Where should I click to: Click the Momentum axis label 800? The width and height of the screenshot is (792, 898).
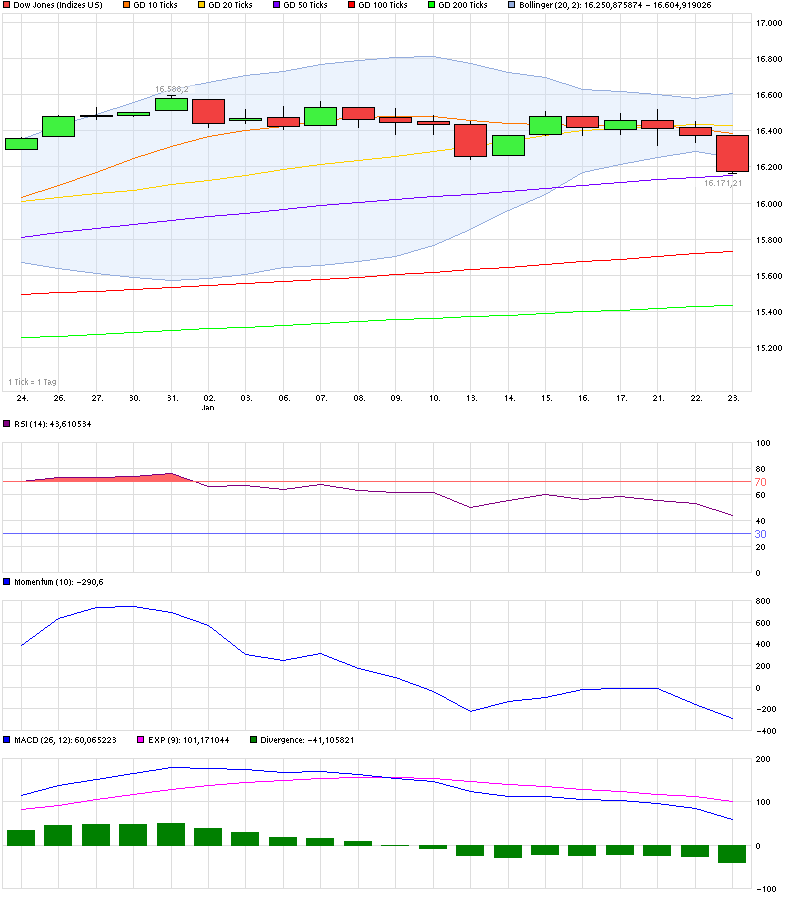click(x=763, y=601)
